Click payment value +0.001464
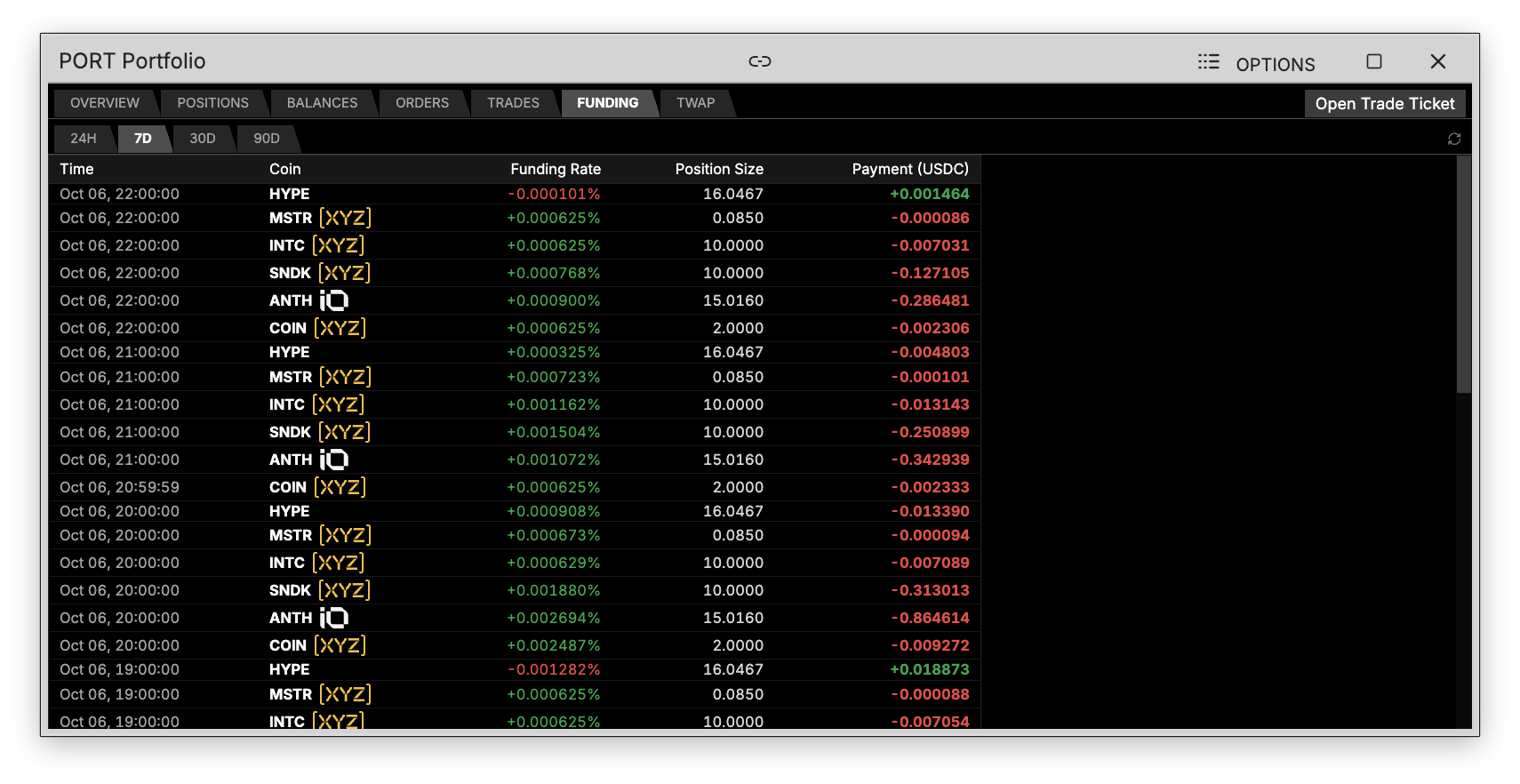This screenshot has height=784, width=1520. coord(930,194)
